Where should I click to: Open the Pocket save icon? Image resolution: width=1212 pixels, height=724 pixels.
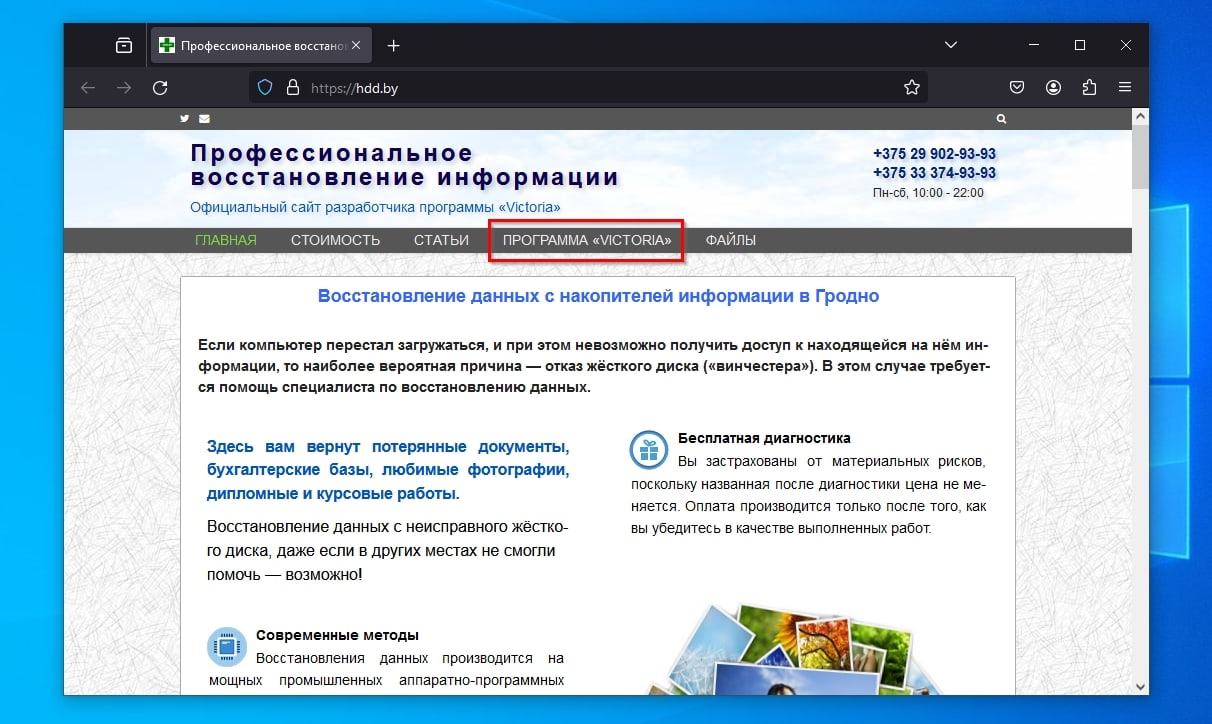coord(1017,88)
